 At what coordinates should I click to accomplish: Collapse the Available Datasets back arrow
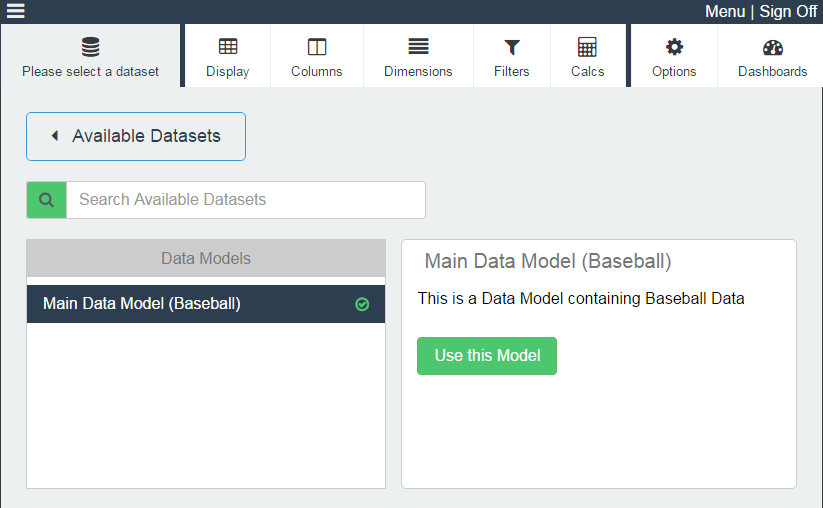55,136
